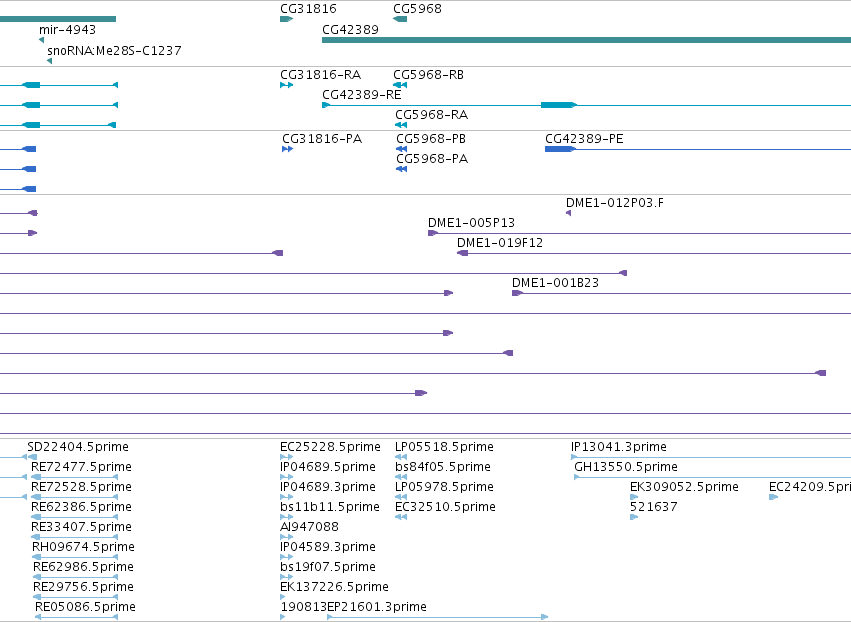Click the LP05518.5prime EST label
851x622 pixels.
[x=444, y=447]
